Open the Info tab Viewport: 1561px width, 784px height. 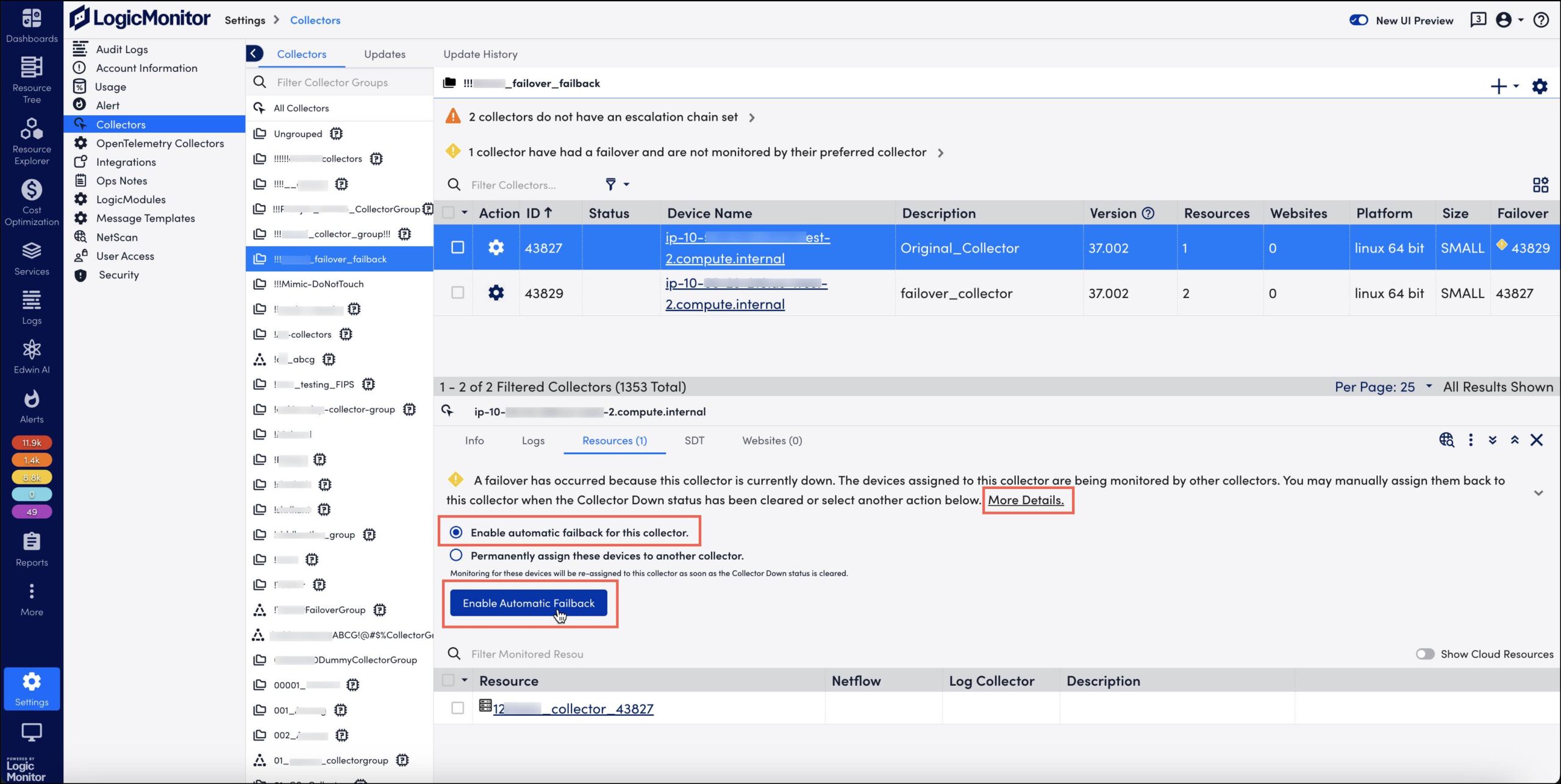click(474, 441)
